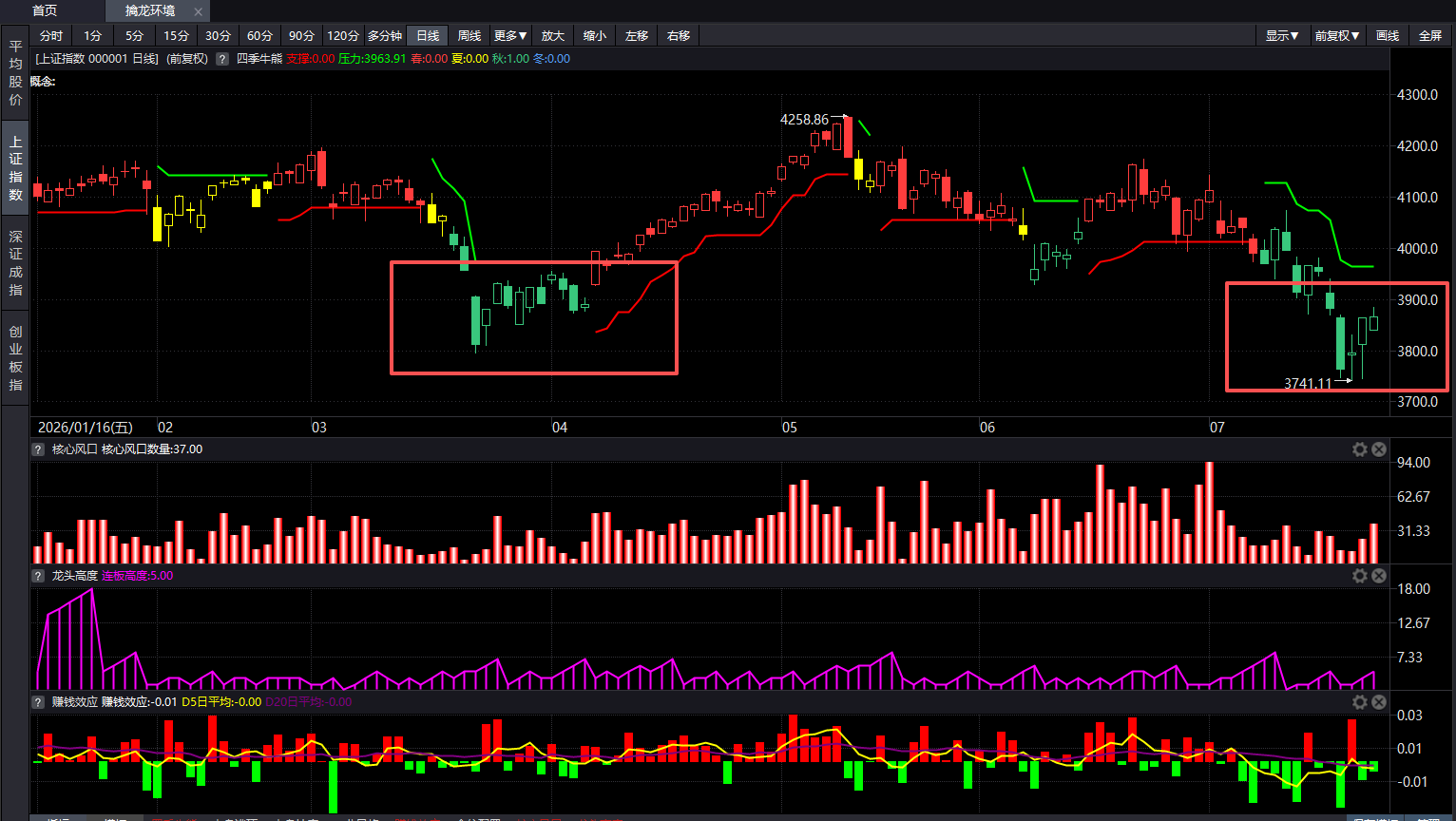Viewport: 1456px width, 821px height.
Task: Click the 连板高度:5.00 value
Action: coord(137,576)
